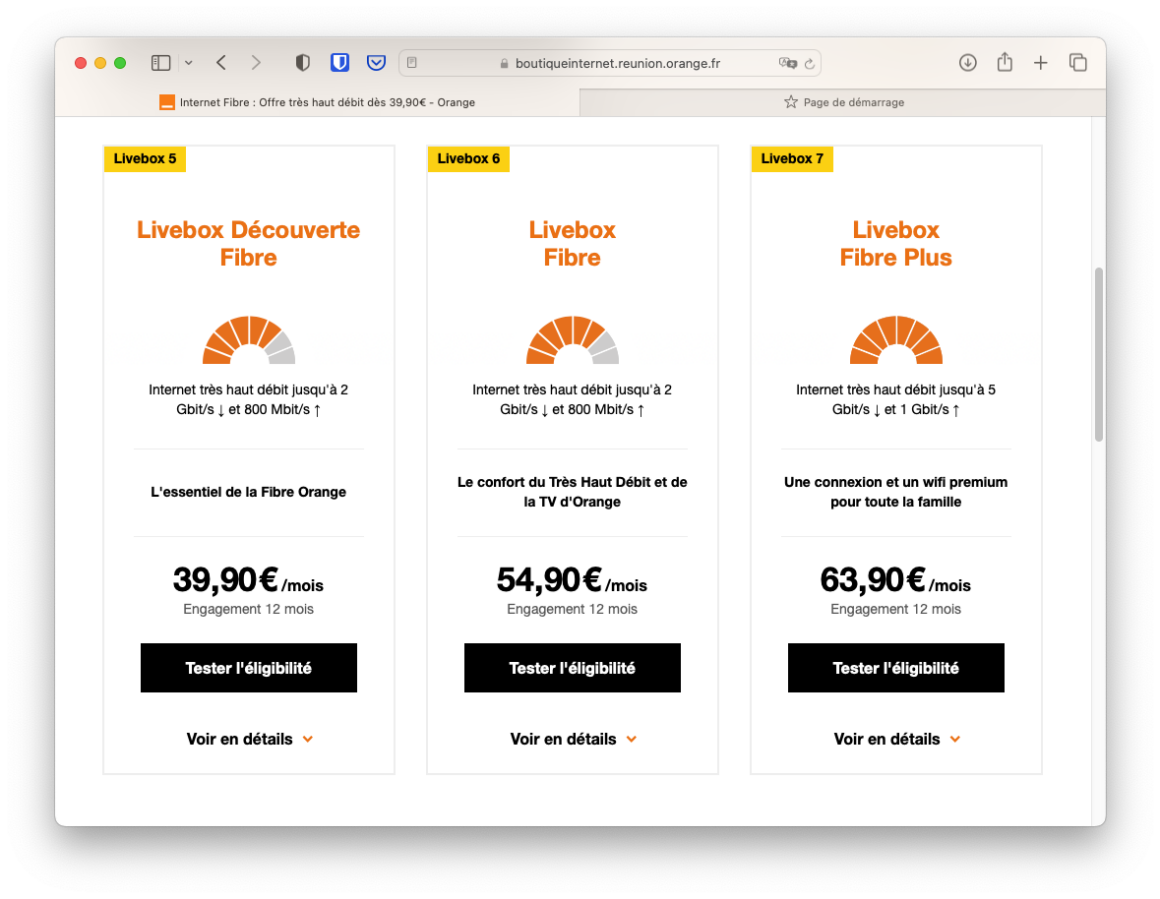Expand Voir en détails for Livebox Fibre
The width and height of the screenshot is (1160, 899).
pos(572,739)
